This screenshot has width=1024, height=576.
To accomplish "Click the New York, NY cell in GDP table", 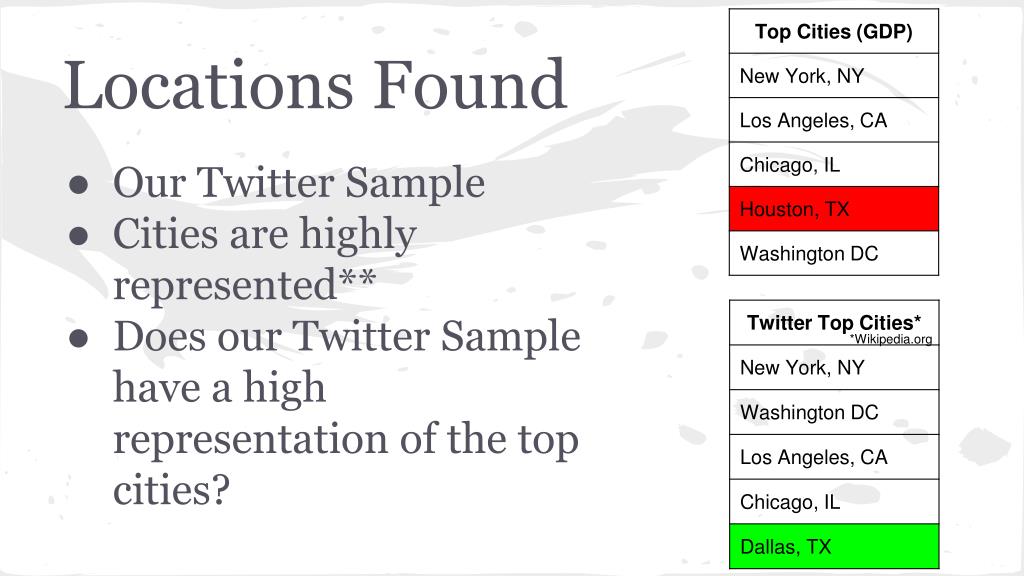I will (x=834, y=76).
